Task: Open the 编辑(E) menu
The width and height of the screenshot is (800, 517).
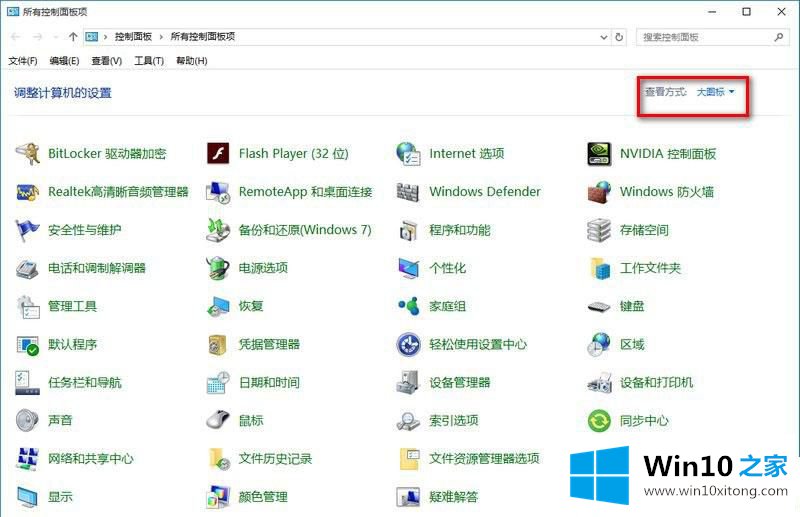Action: (x=64, y=61)
